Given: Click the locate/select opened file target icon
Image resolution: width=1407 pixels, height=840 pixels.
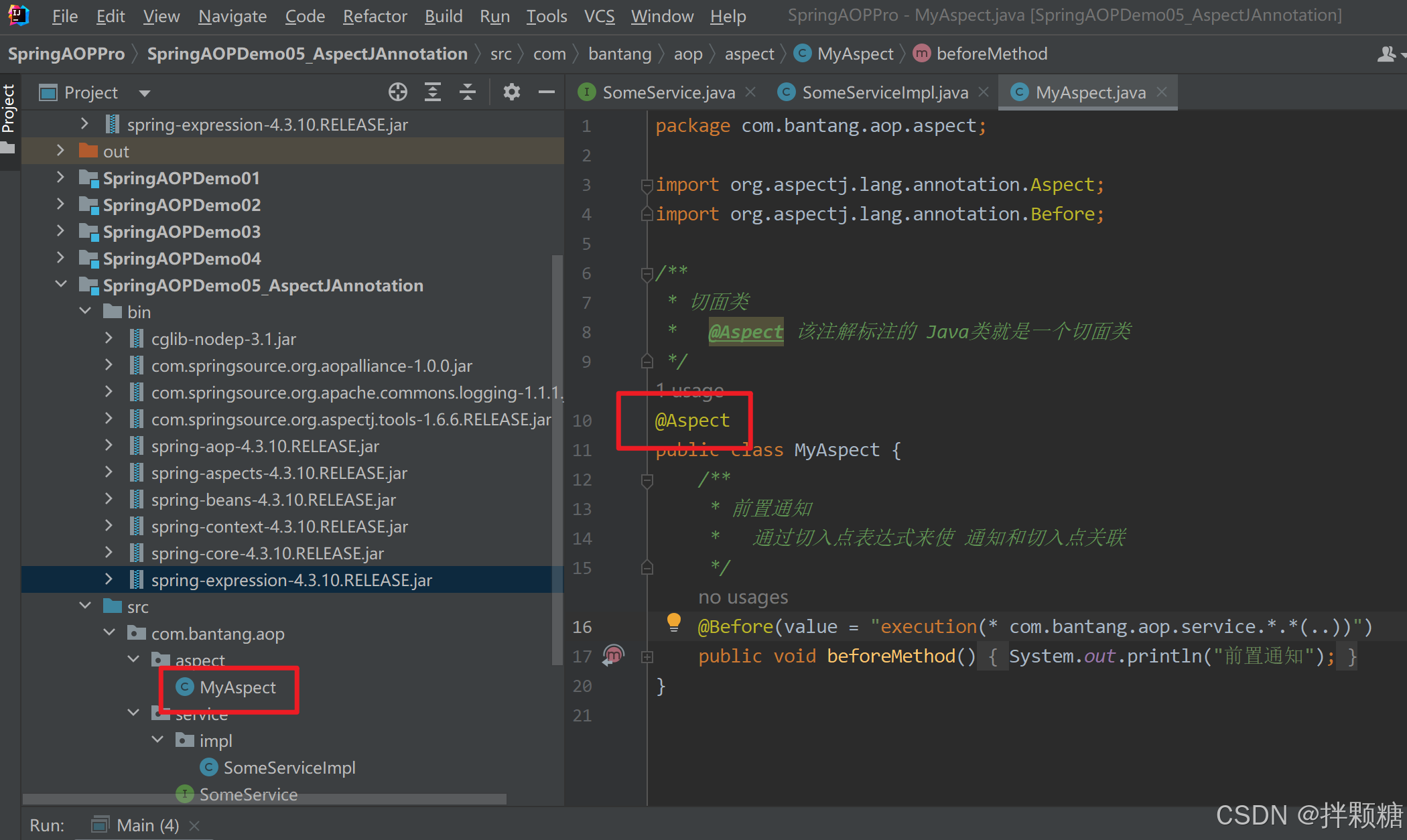Looking at the screenshot, I should [x=397, y=92].
